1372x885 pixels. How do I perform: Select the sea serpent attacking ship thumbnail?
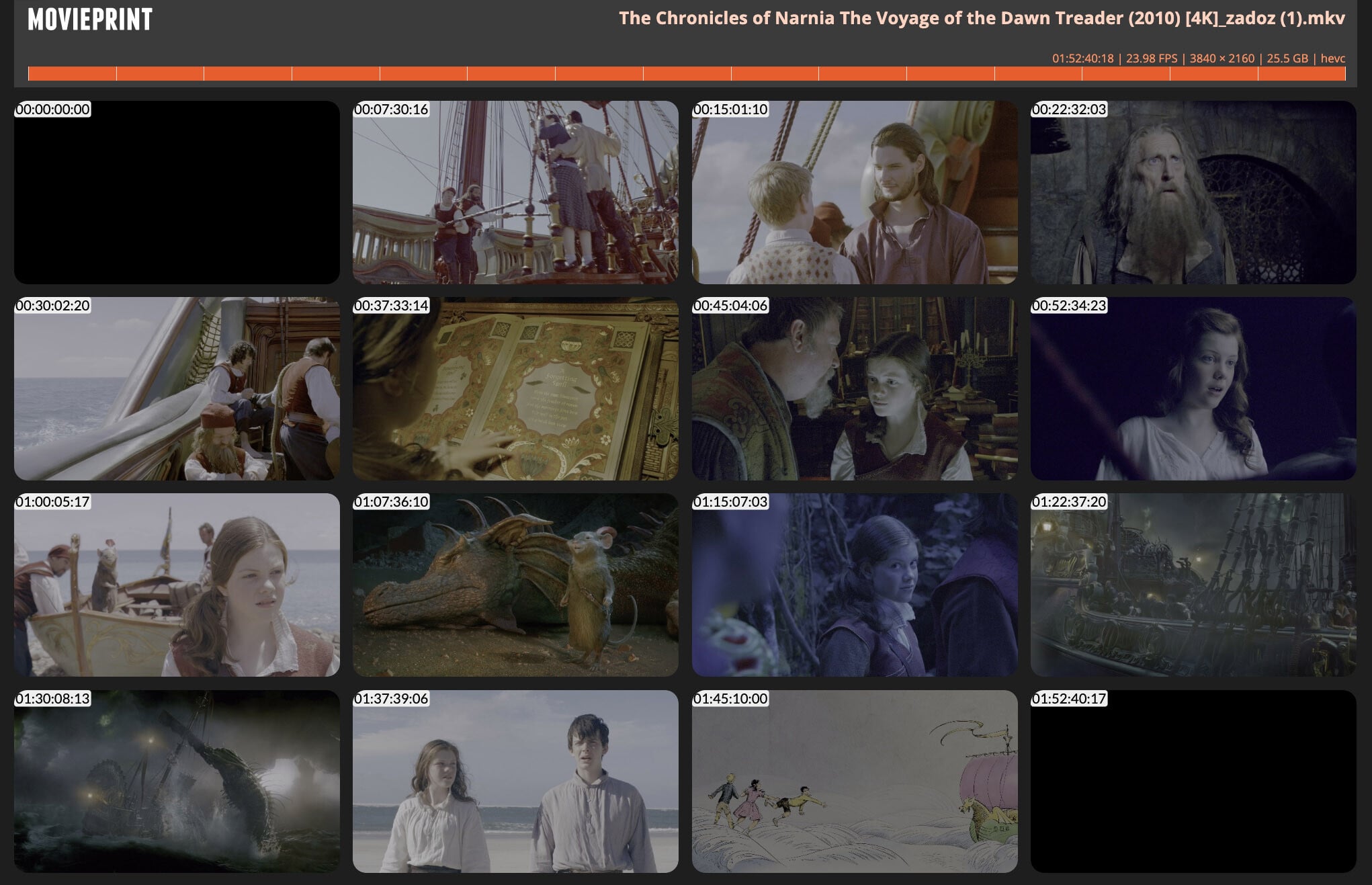coord(177,782)
